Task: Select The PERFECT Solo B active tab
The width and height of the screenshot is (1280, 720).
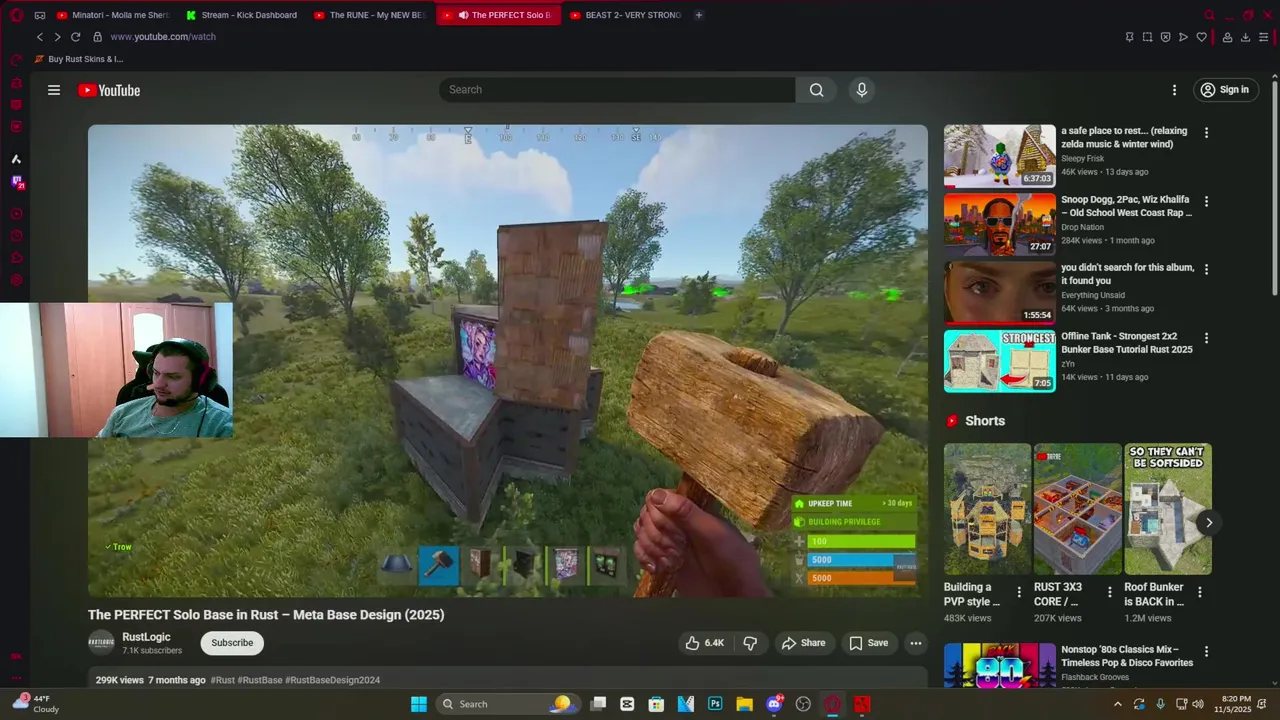Action: pyautogui.click(x=498, y=15)
